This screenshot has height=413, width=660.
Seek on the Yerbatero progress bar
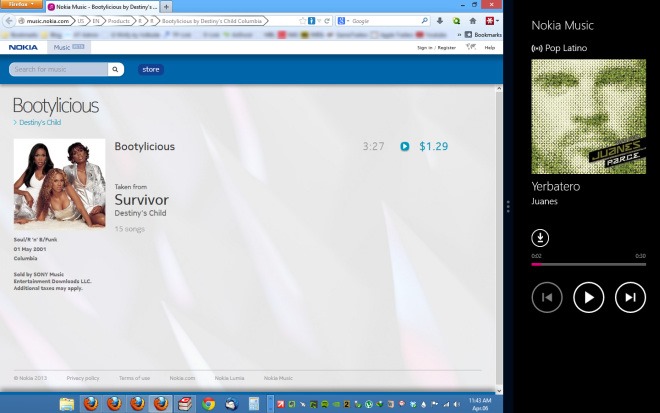pyautogui.click(x=588, y=264)
